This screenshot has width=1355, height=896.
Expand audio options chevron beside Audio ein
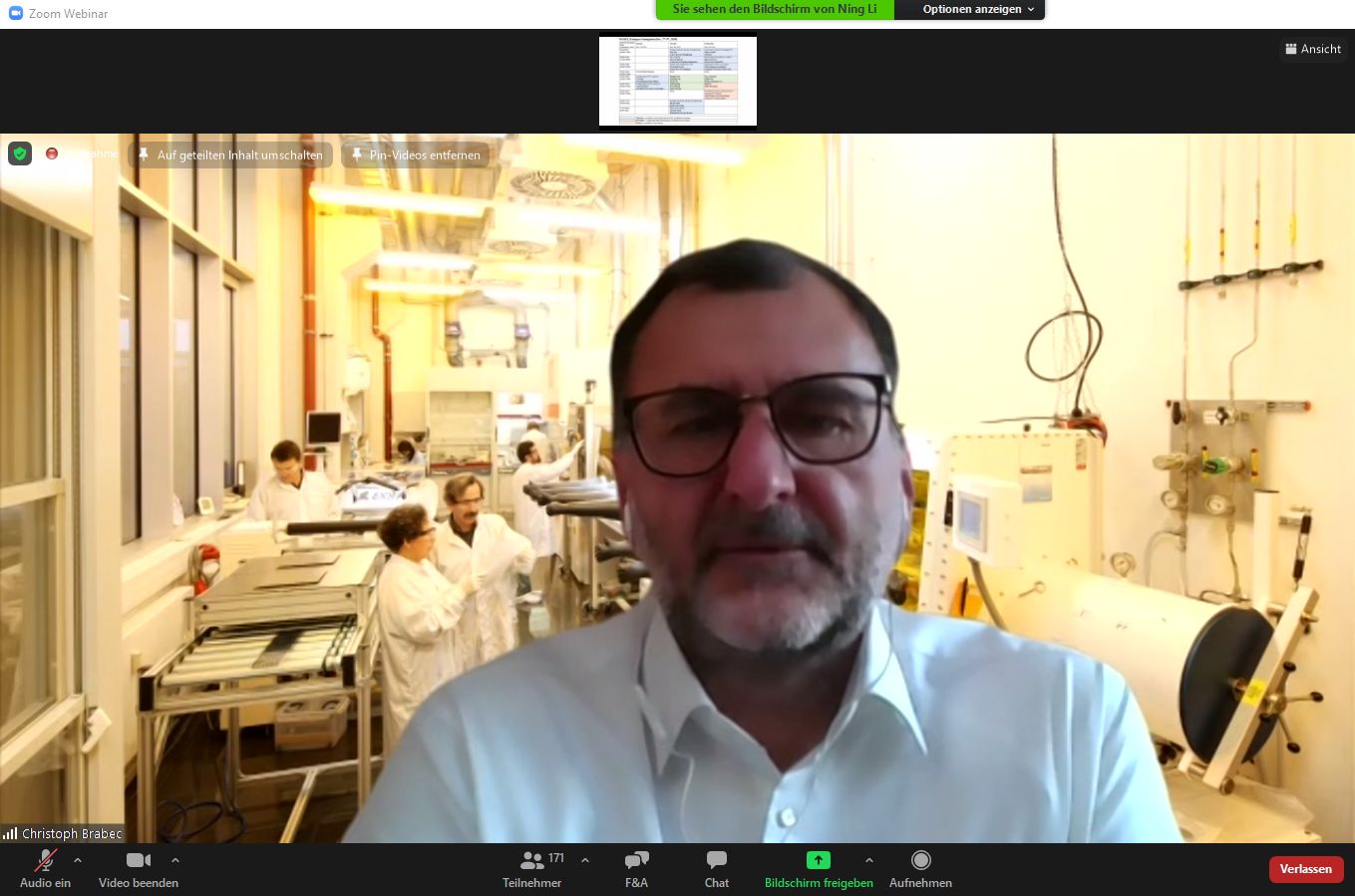(x=78, y=860)
